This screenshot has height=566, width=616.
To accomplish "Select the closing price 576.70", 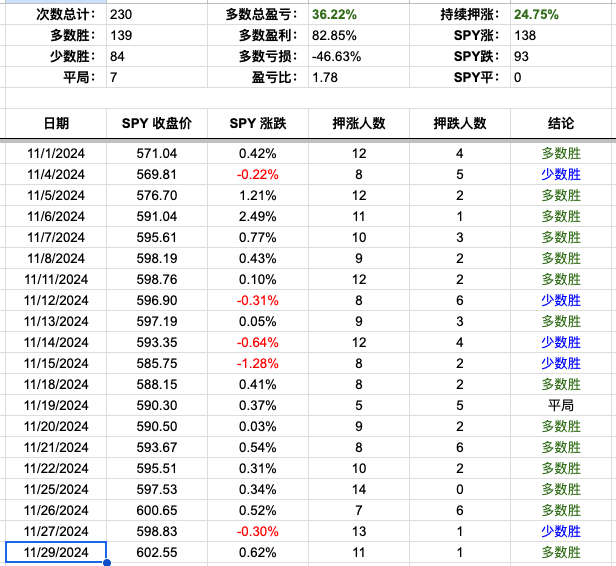I will pos(157,195).
